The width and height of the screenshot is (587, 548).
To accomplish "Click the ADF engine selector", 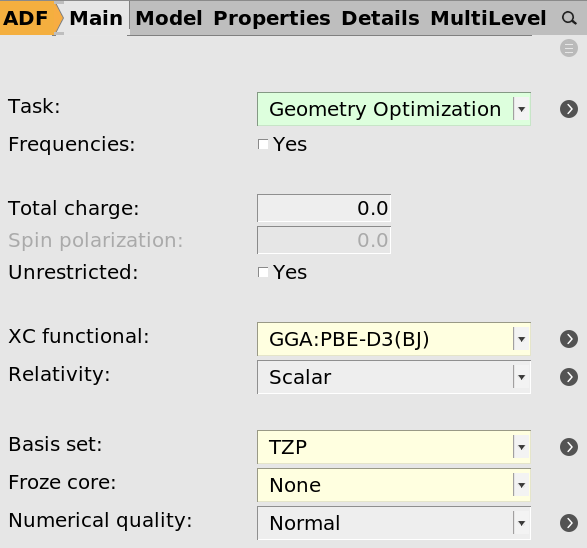I will [x=29, y=18].
